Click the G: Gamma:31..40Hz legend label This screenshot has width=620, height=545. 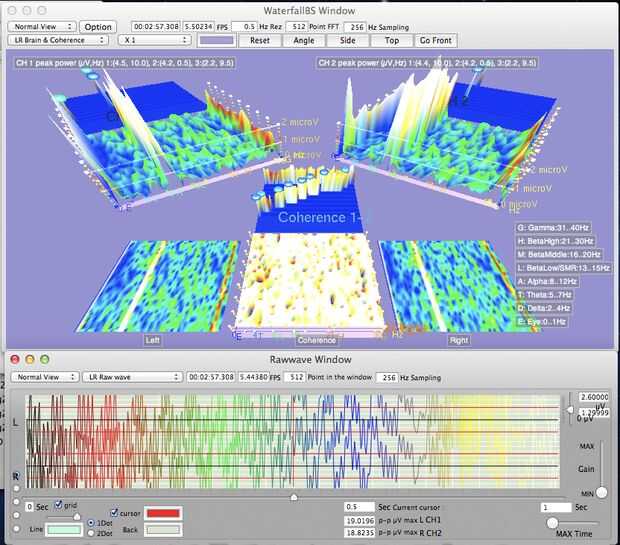(x=553, y=228)
